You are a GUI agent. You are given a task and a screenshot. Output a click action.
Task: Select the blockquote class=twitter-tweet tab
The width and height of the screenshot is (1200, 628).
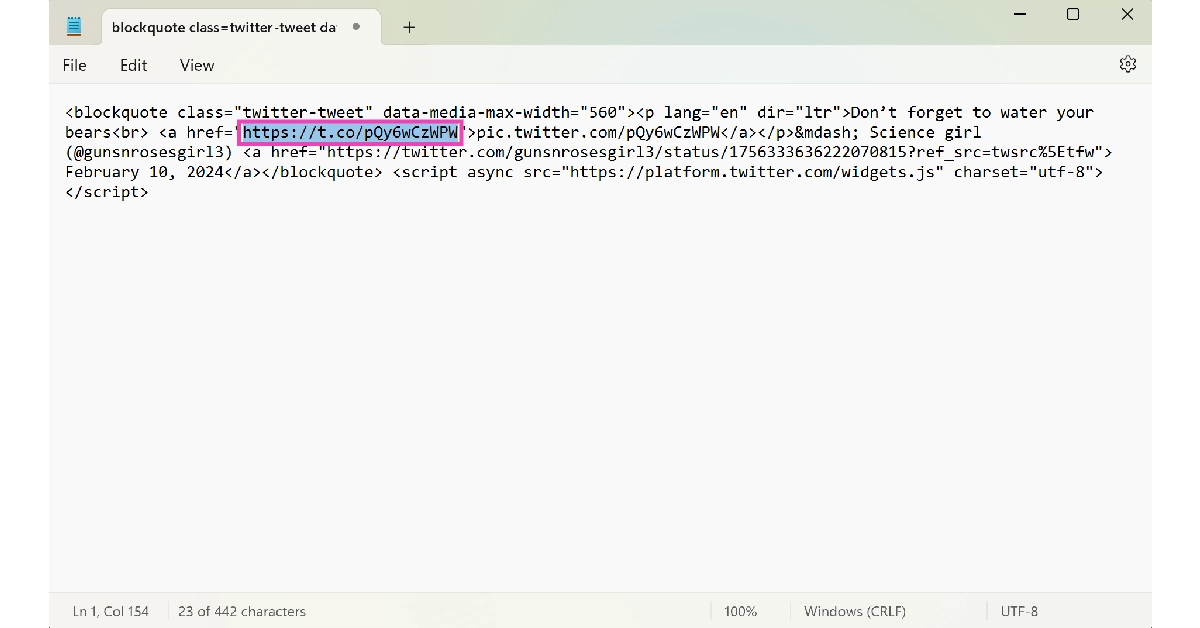click(x=223, y=27)
